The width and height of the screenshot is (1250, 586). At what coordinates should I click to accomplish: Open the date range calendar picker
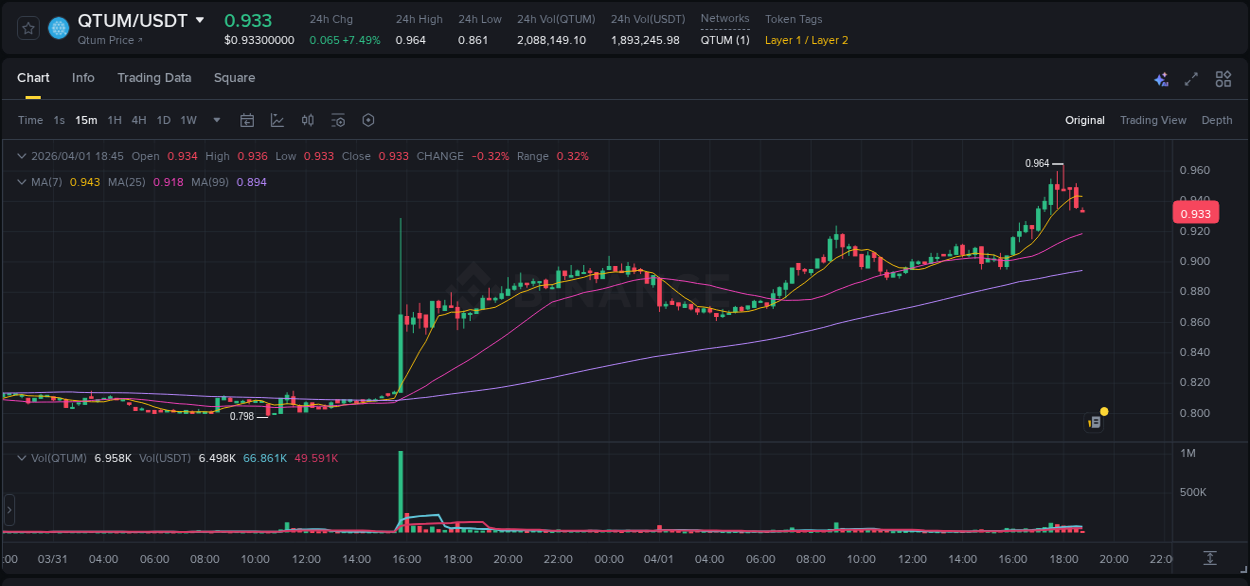tap(247, 120)
